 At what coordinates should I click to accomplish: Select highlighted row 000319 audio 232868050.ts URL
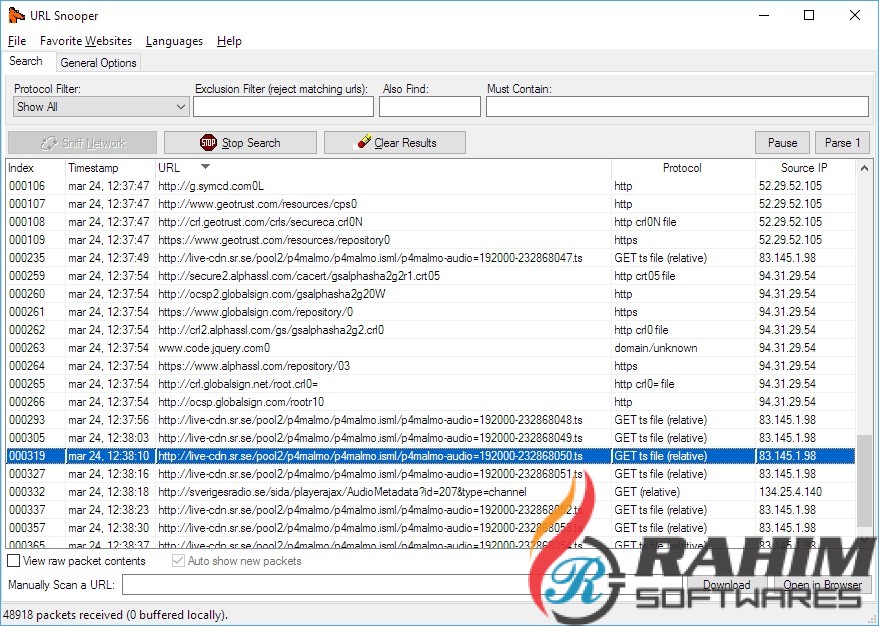pos(370,456)
